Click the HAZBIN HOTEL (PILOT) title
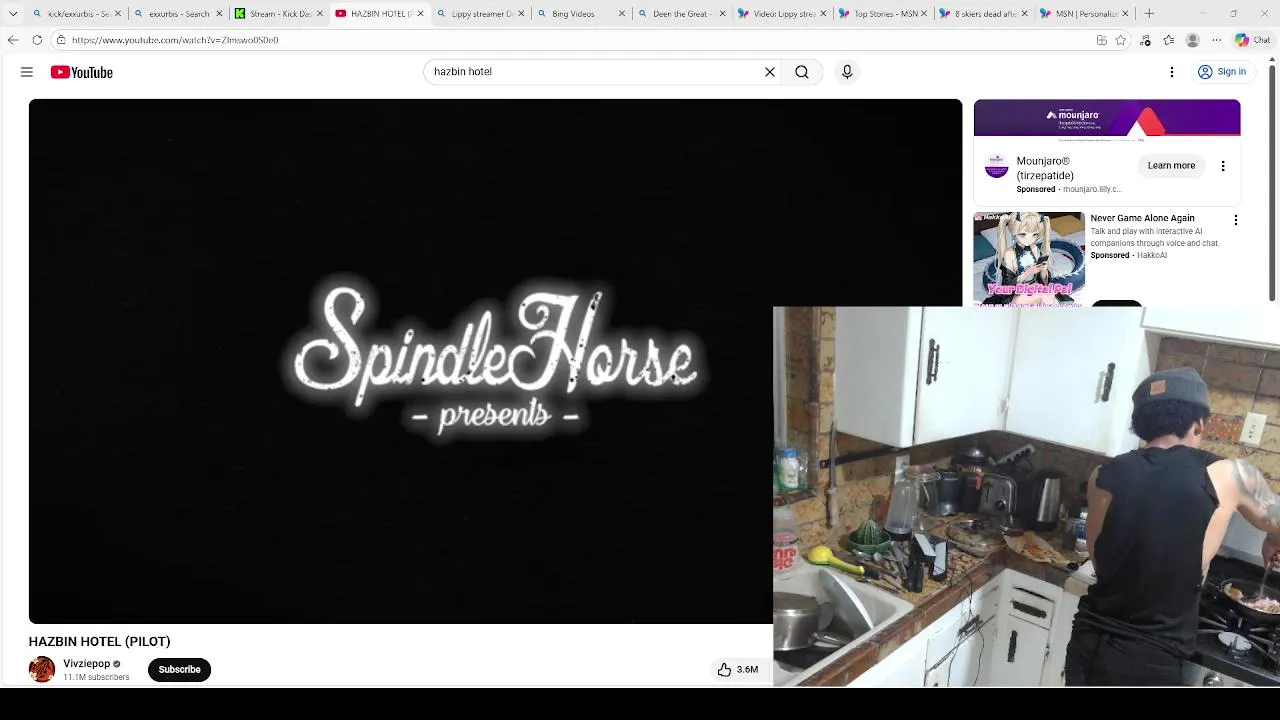Viewport: 1280px width, 720px height. tap(100, 642)
